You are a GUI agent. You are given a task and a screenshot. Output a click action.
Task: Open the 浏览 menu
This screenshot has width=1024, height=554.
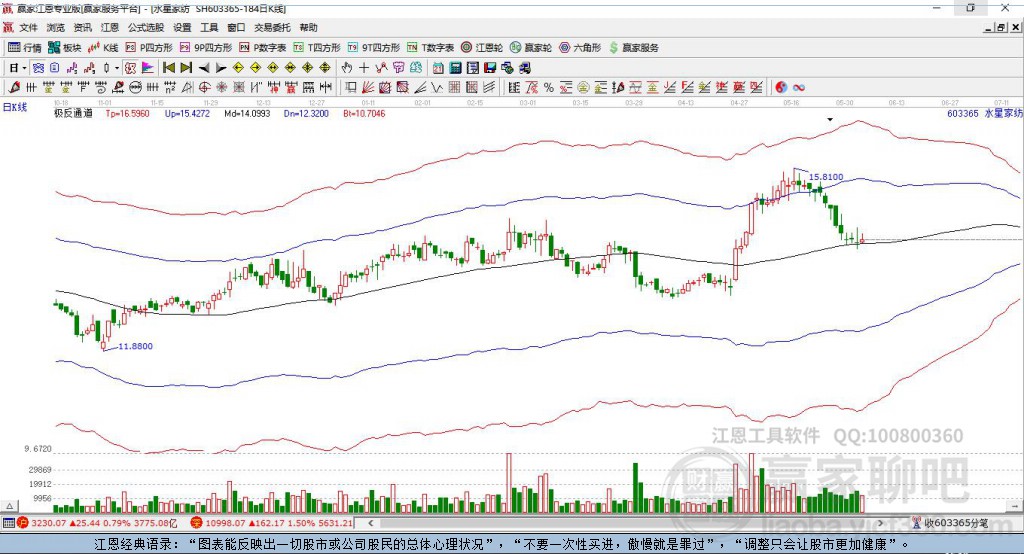[x=56, y=27]
